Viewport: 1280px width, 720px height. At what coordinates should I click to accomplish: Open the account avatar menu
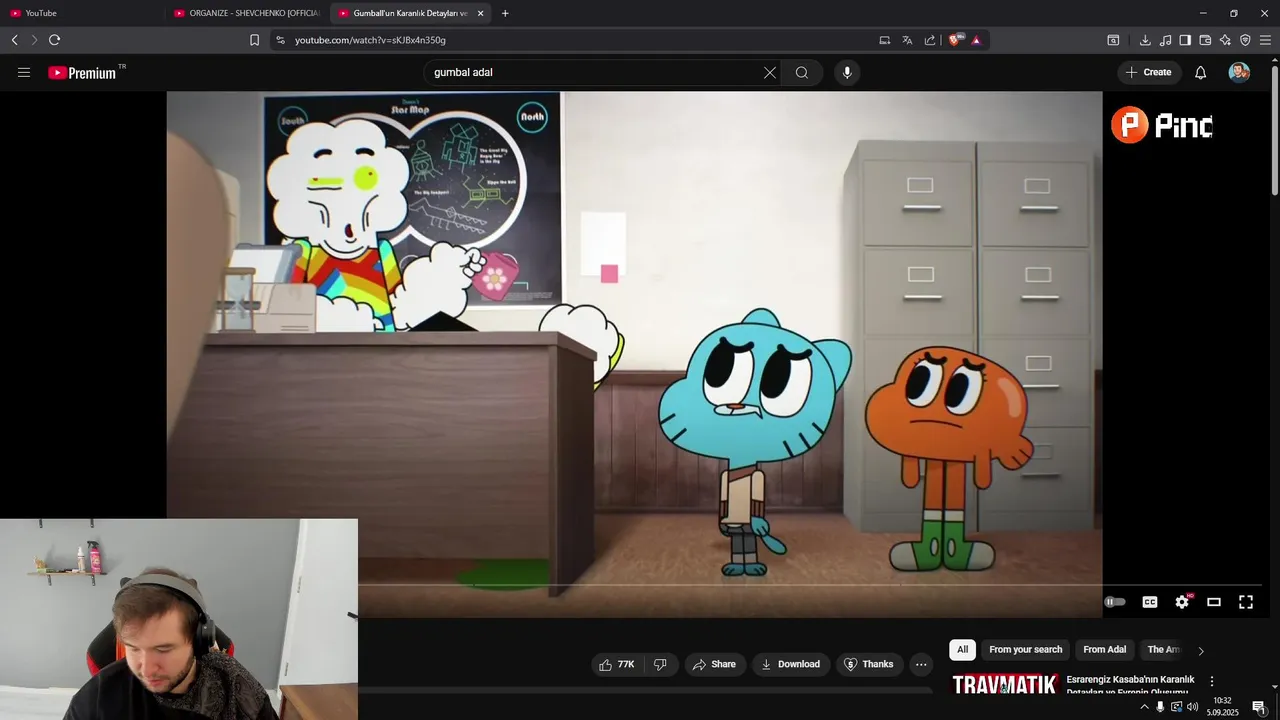pos(1239,72)
